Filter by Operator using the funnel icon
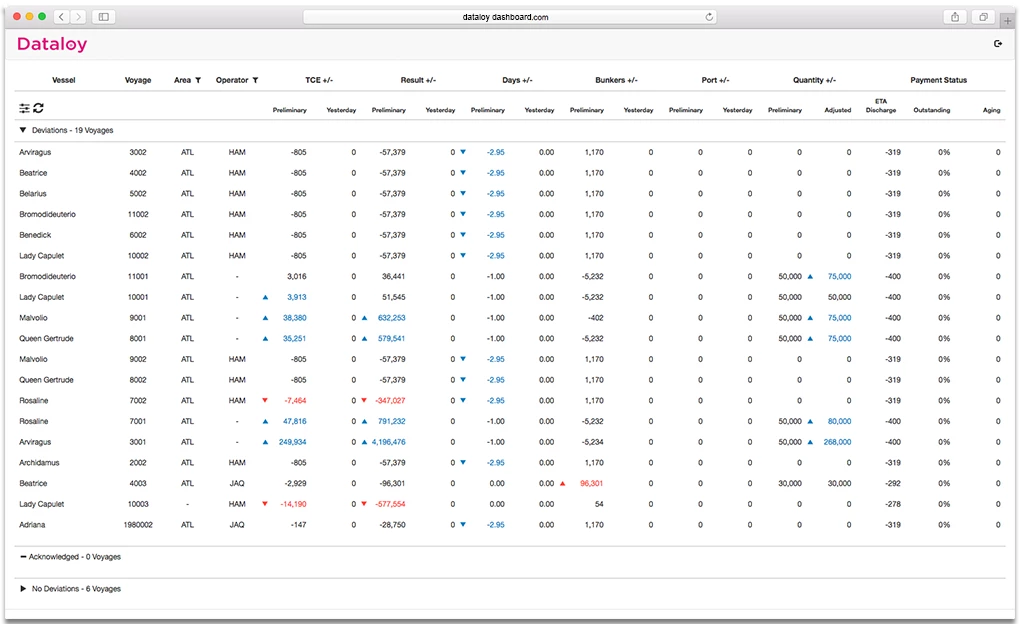This screenshot has height=624, width=1020. 255,80
